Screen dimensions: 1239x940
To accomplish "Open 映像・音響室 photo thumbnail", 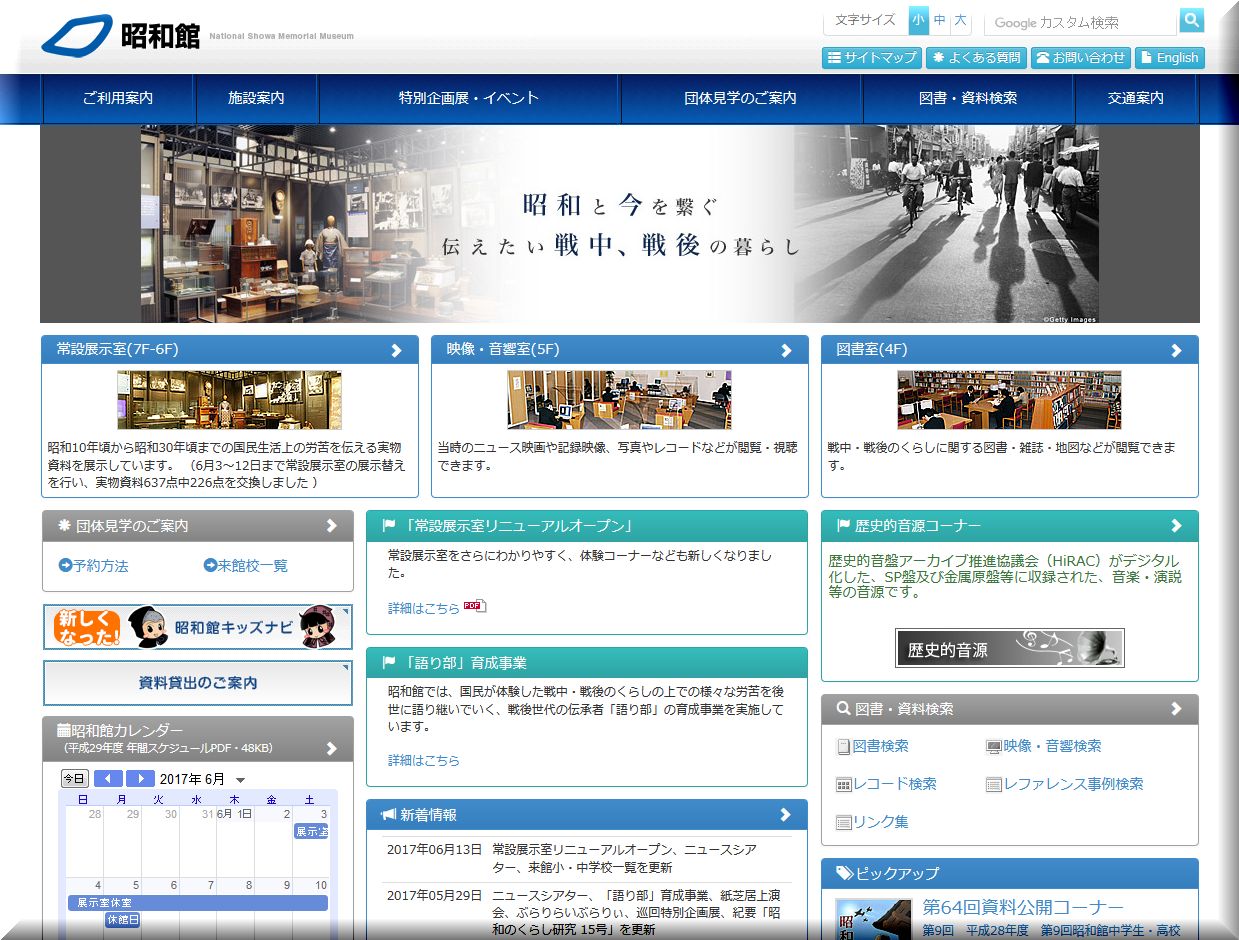I will [619, 400].
